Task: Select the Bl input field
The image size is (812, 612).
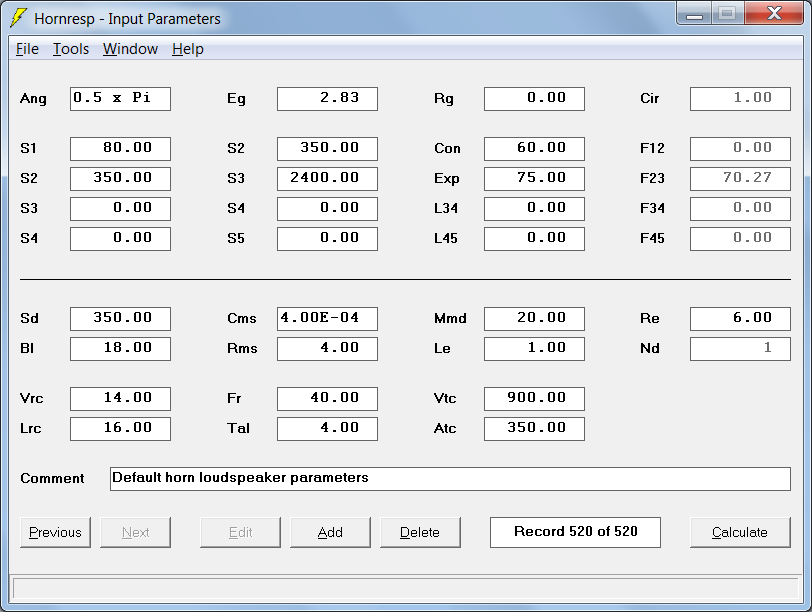Action: tap(120, 348)
